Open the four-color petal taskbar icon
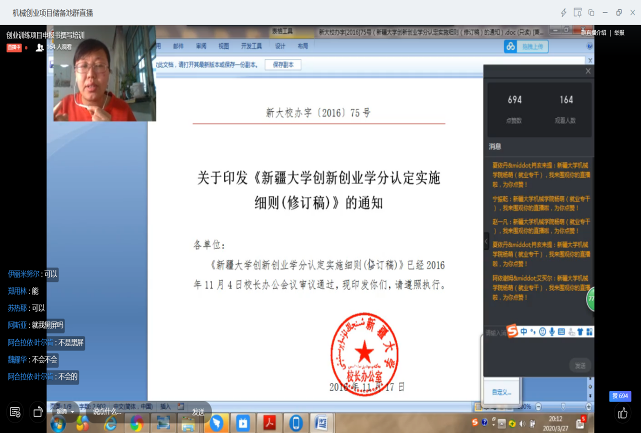This screenshot has height=433, width=641. tap(83, 424)
